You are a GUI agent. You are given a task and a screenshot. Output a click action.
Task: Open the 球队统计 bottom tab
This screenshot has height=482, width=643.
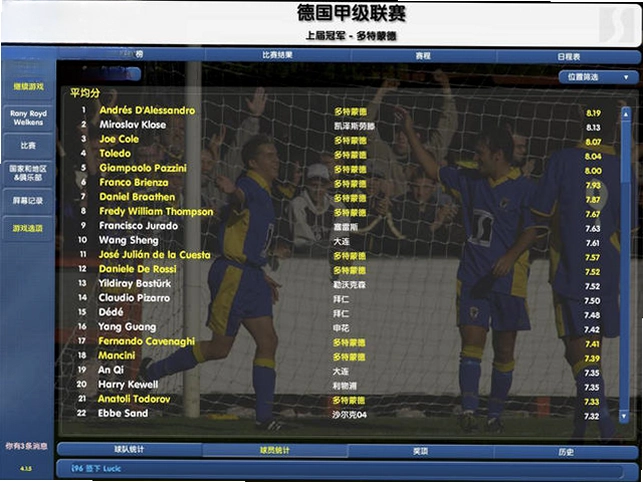(130, 449)
